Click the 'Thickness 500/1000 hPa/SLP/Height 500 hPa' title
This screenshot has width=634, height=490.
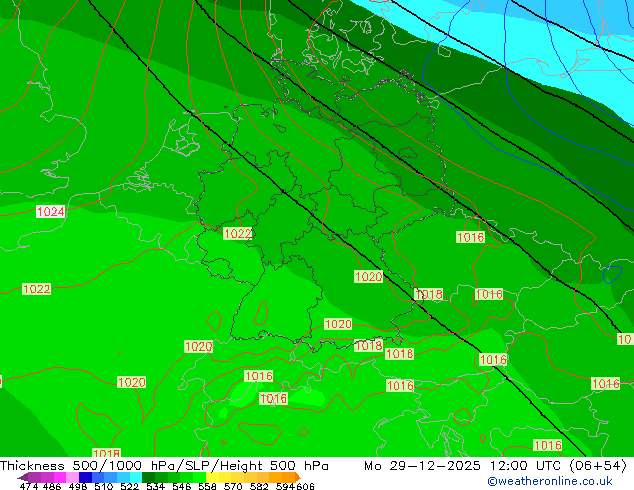(164, 466)
